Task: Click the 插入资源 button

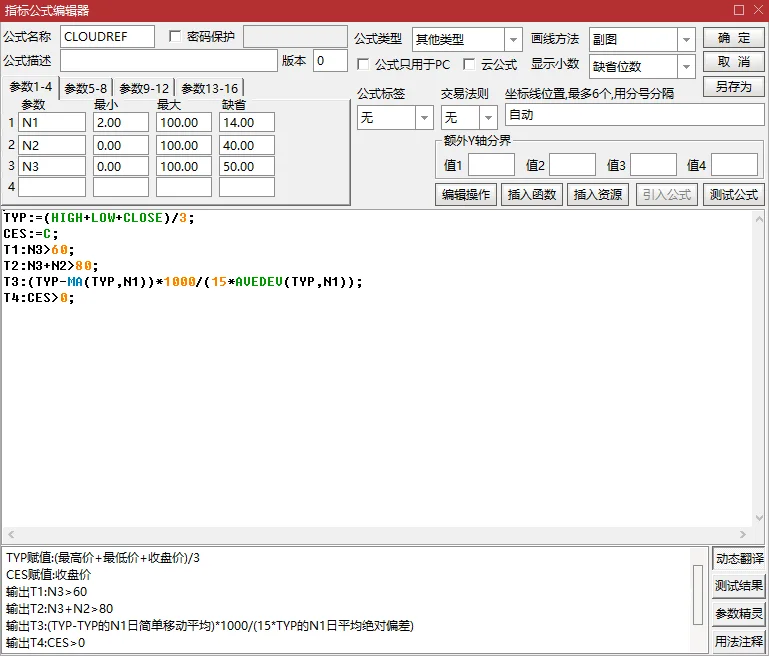Action: (x=598, y=195)
